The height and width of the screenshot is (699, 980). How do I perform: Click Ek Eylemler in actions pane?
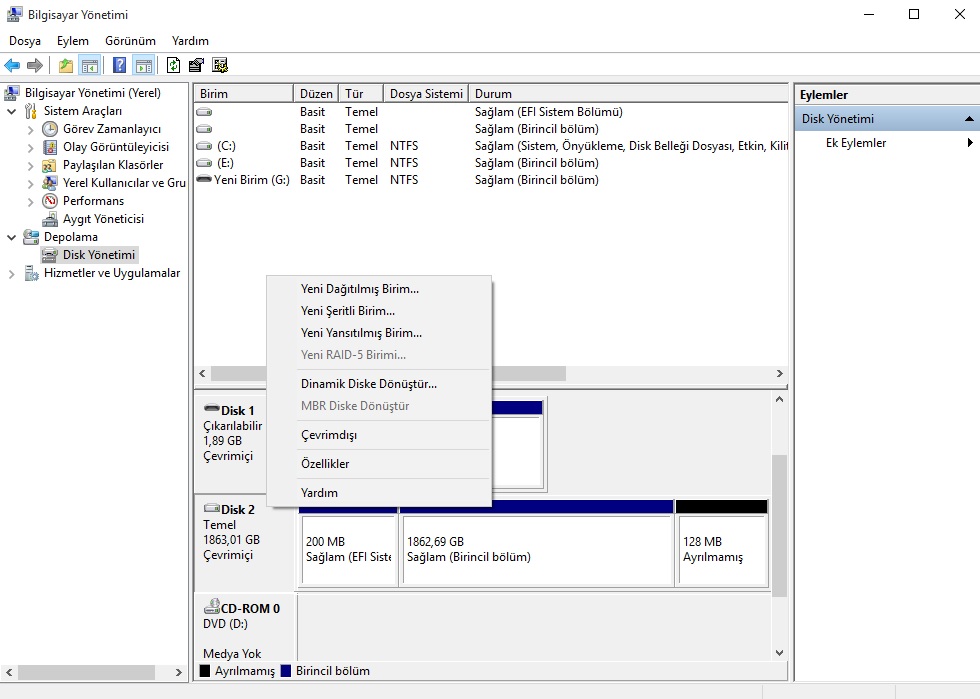tap(856, 143)
